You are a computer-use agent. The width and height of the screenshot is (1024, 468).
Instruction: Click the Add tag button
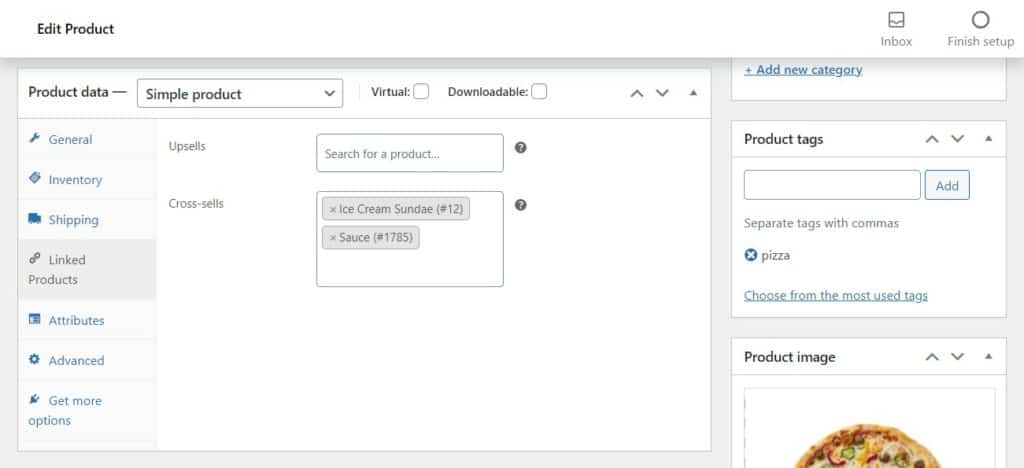pos(947,185)
